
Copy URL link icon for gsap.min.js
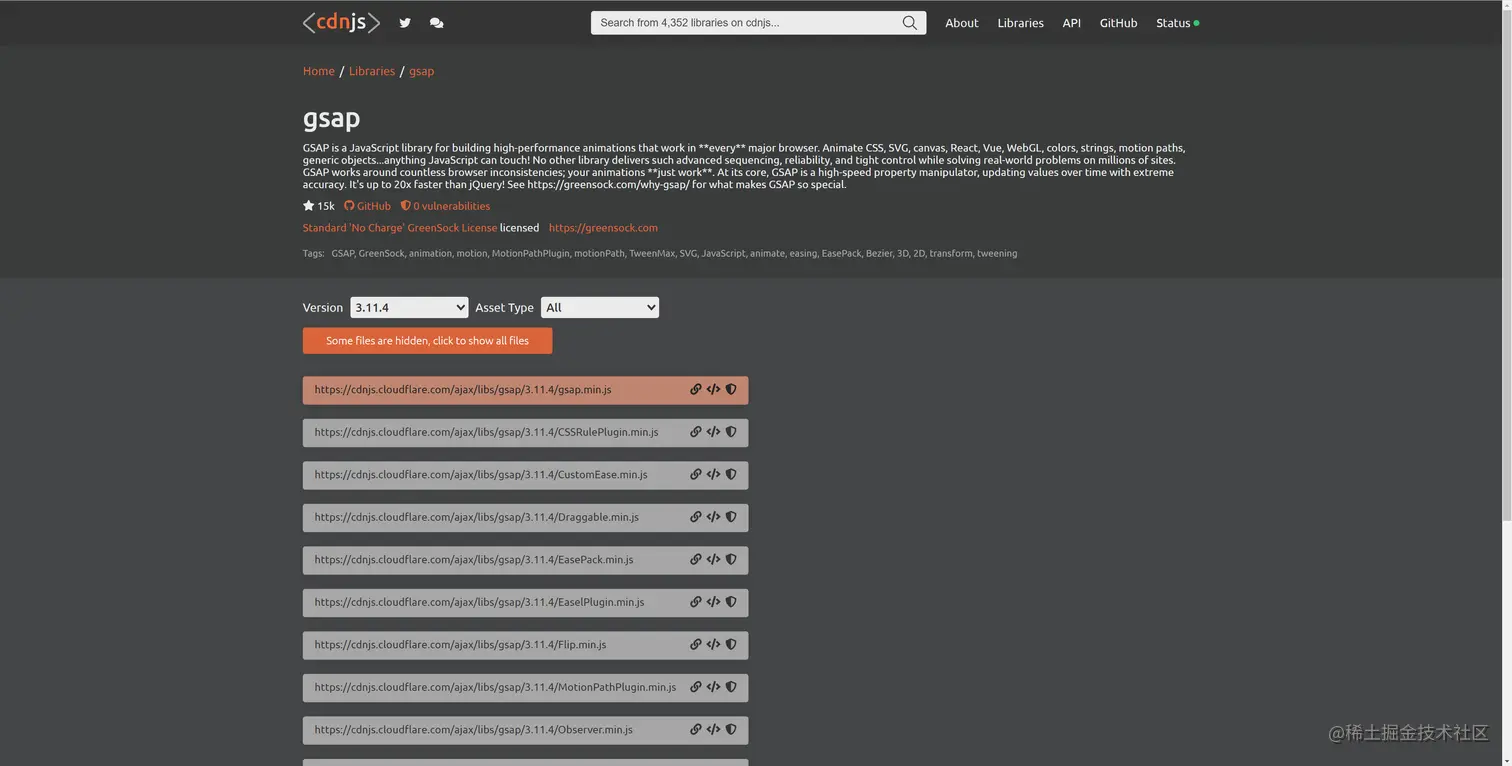pos(696,390)
